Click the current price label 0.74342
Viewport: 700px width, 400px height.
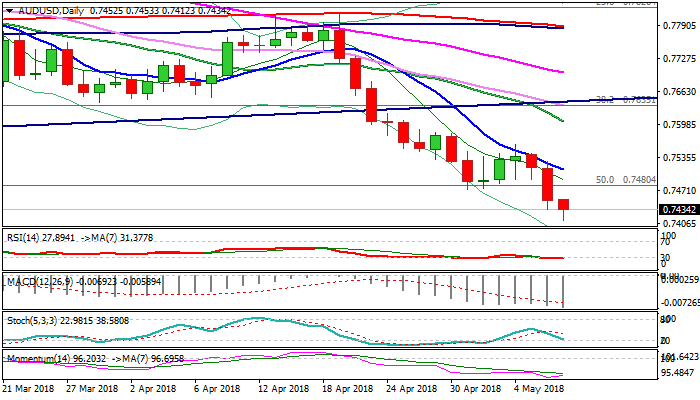(x=679, y=210)
